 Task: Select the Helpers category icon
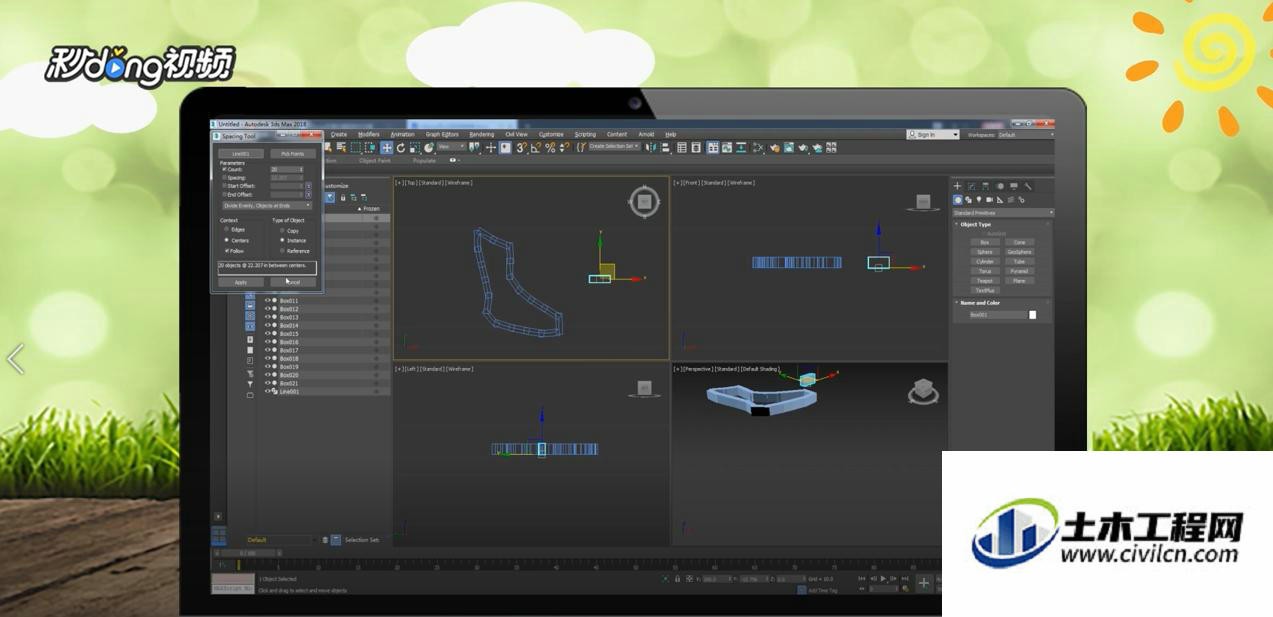click(1000, 200)
